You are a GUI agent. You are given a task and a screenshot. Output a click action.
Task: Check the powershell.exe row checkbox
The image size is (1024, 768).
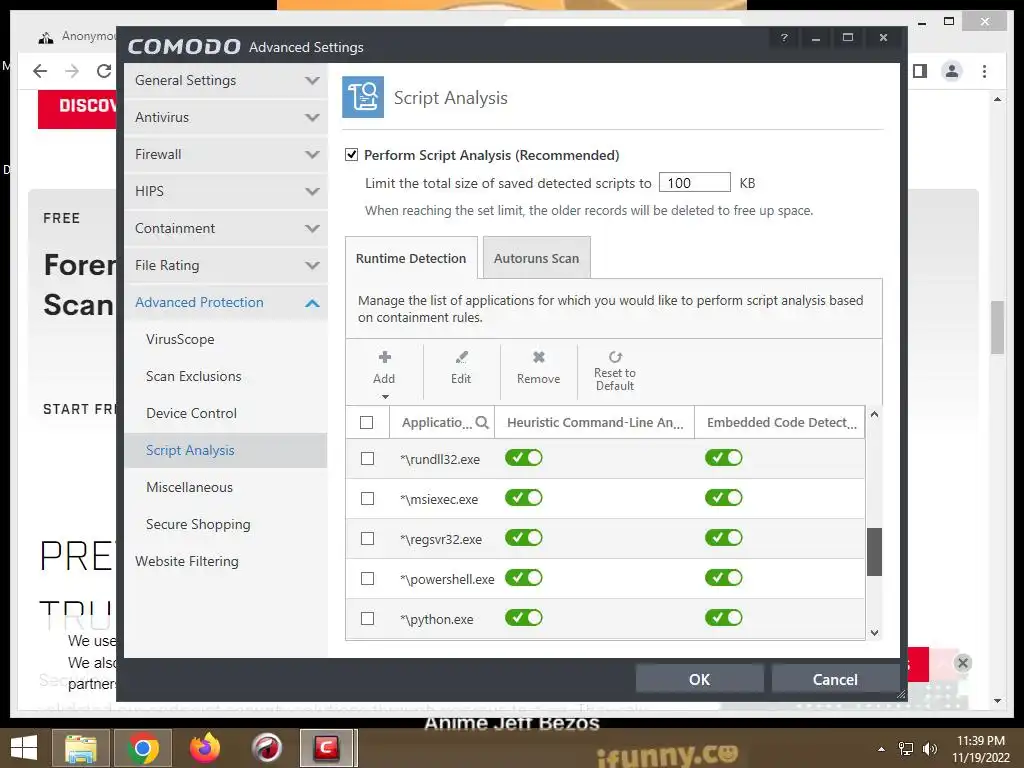coord(368,579)
